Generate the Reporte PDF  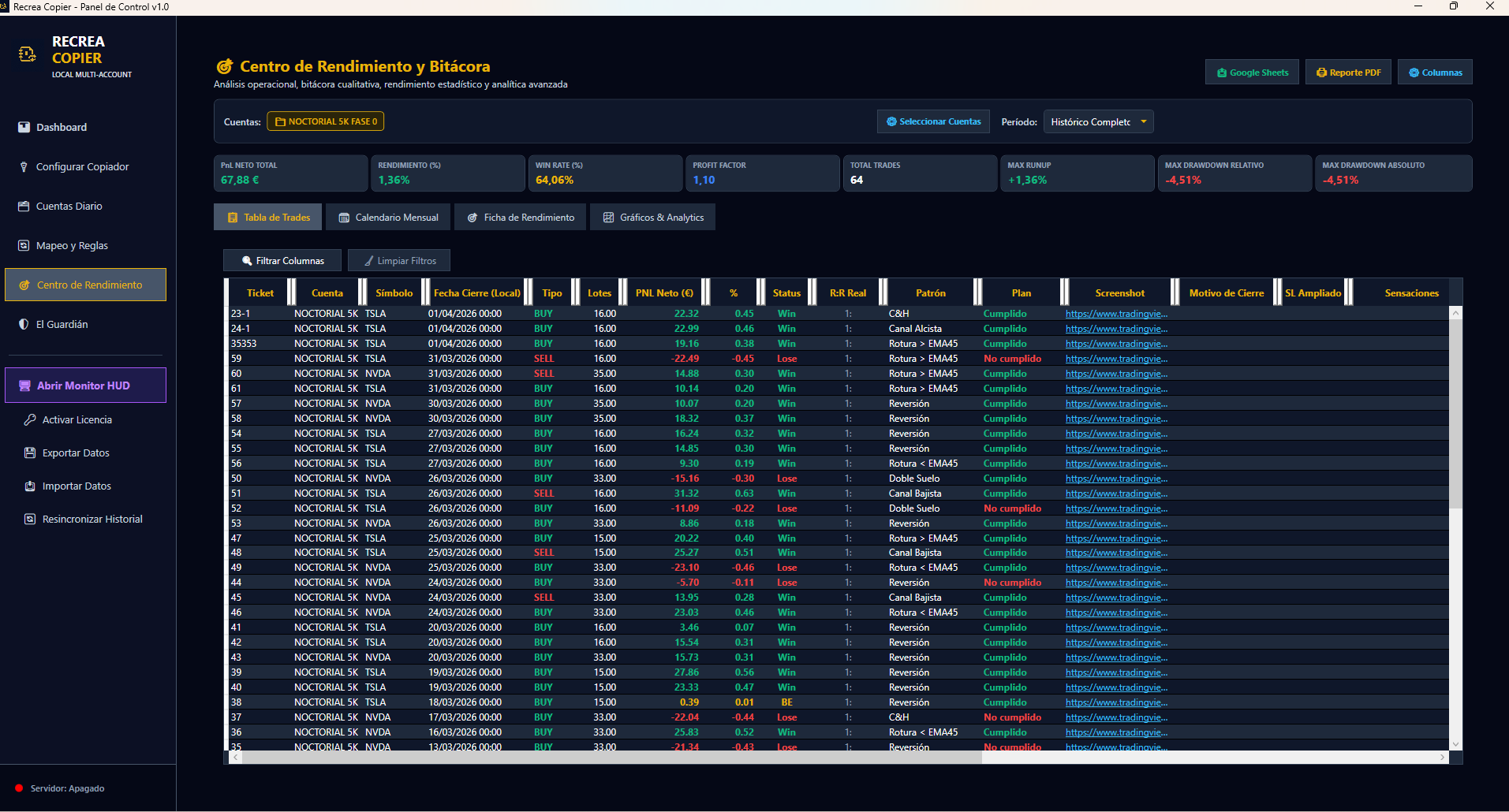(1348, 73)
